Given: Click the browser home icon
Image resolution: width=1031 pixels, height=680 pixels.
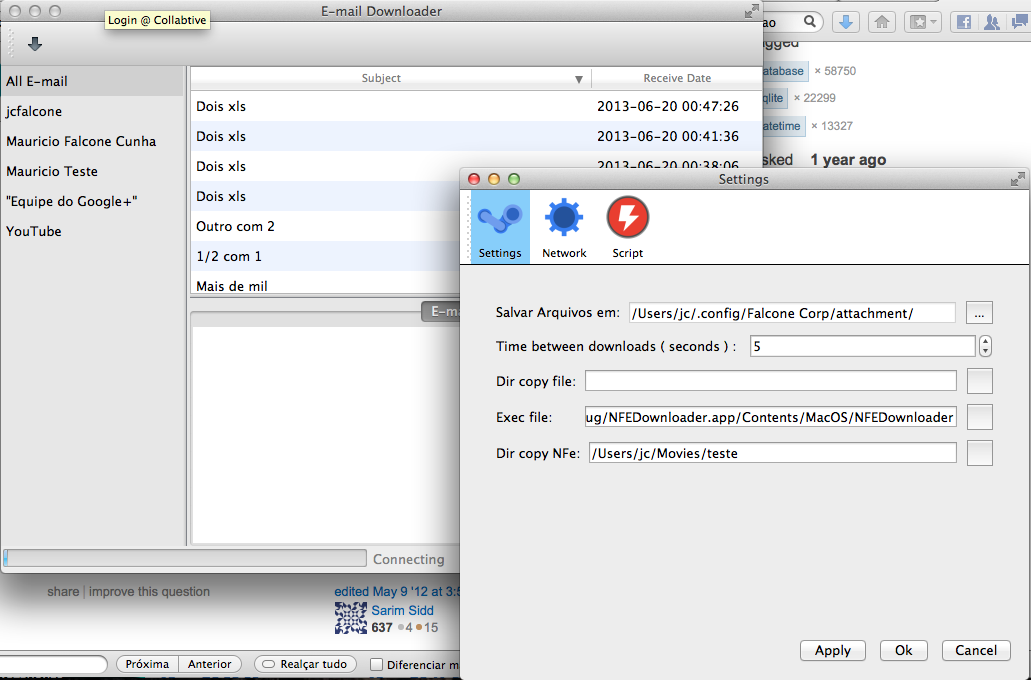Looking at the screenshot, I should [881, 22].
